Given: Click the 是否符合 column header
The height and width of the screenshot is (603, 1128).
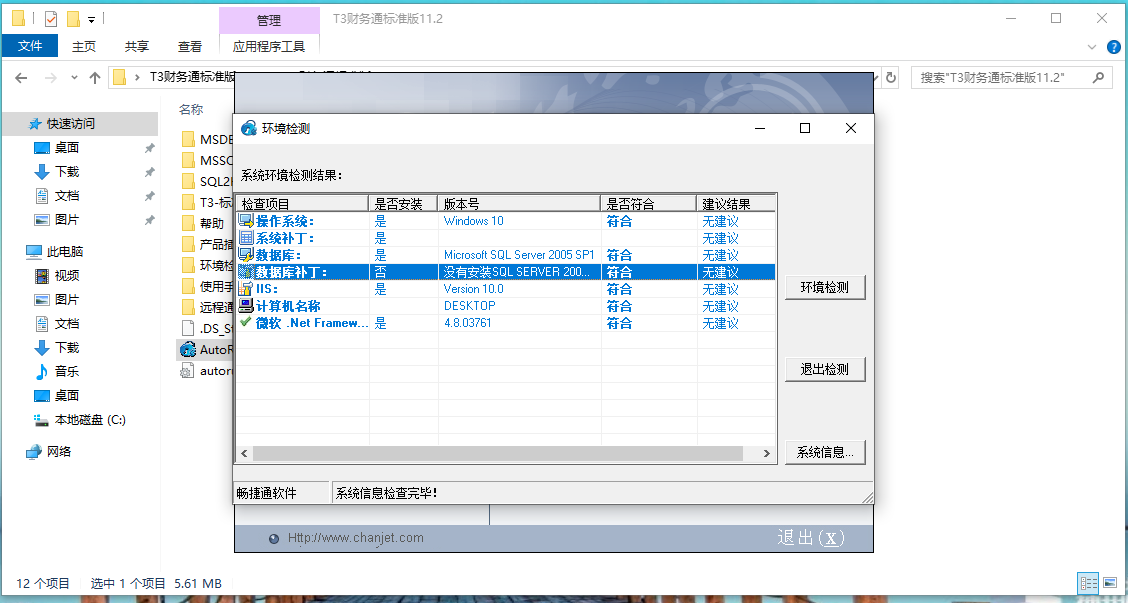Looking at the screenshot, I should pos(649,204).
